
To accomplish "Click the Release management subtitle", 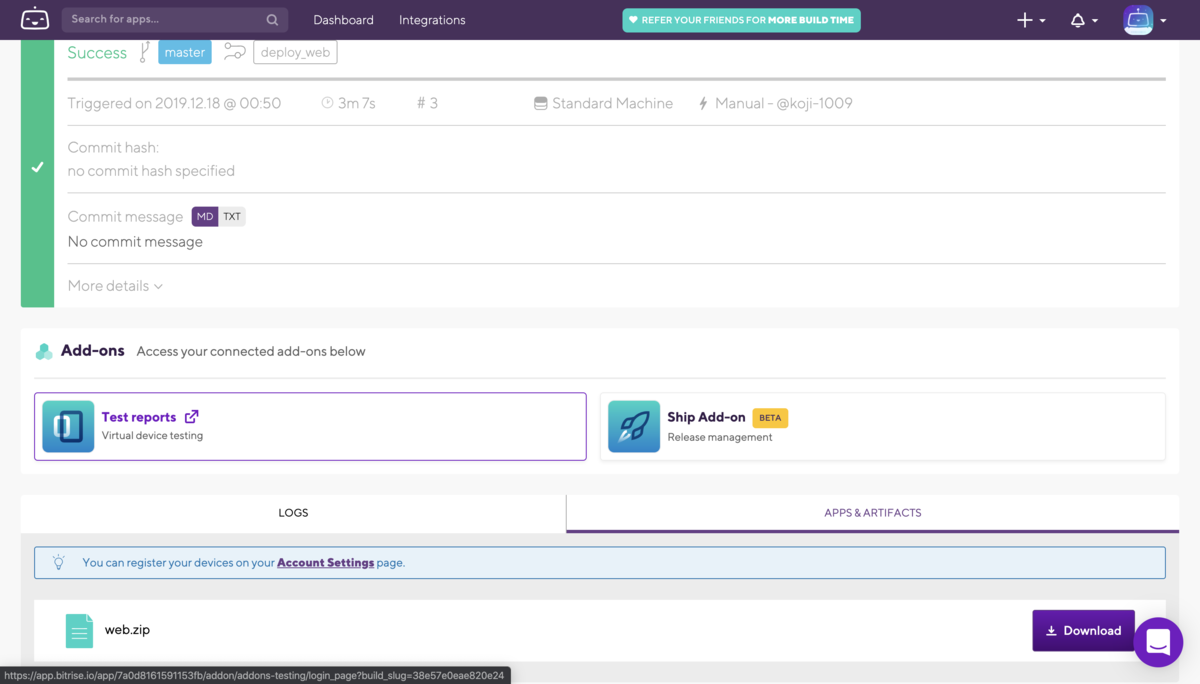I will [x=720, y=437].
